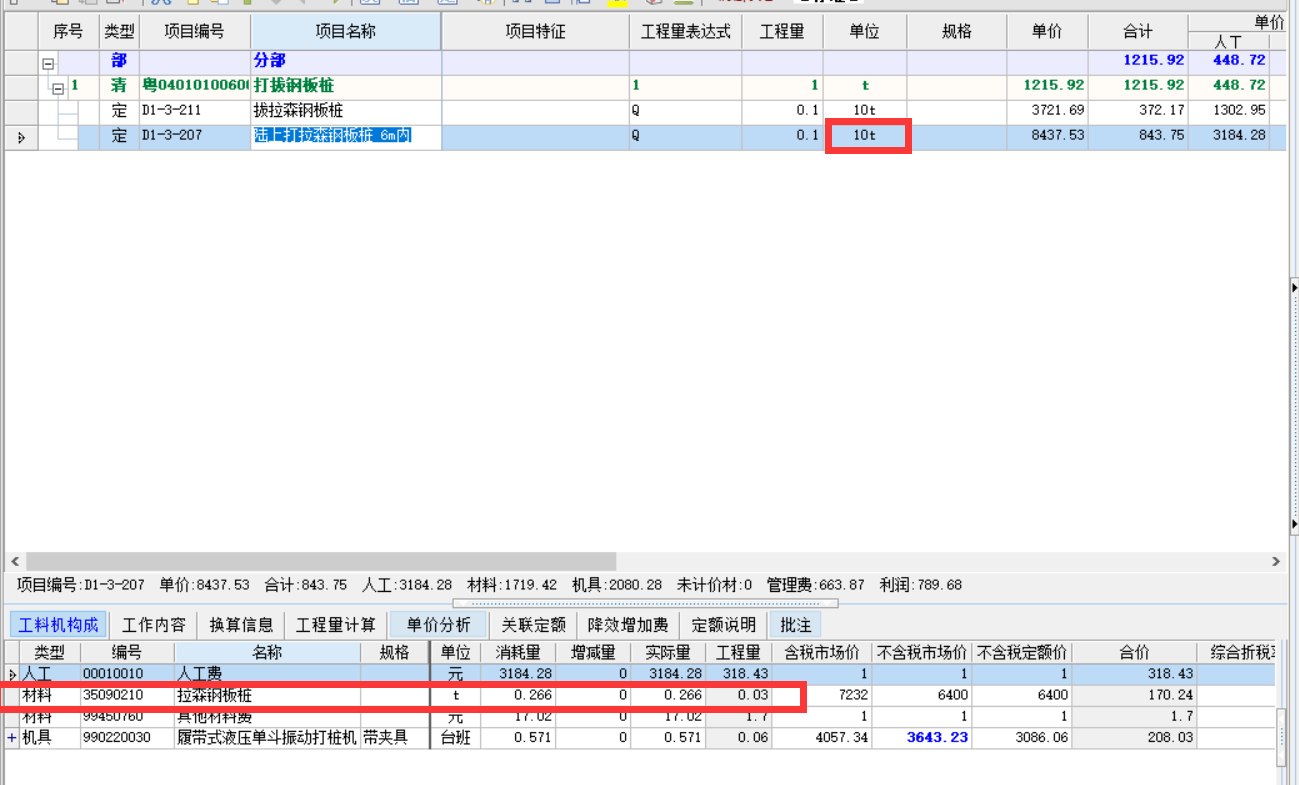Click the 35090210 material code
The width and height of the screenshot is (1299, 785).
coord(127,695)
